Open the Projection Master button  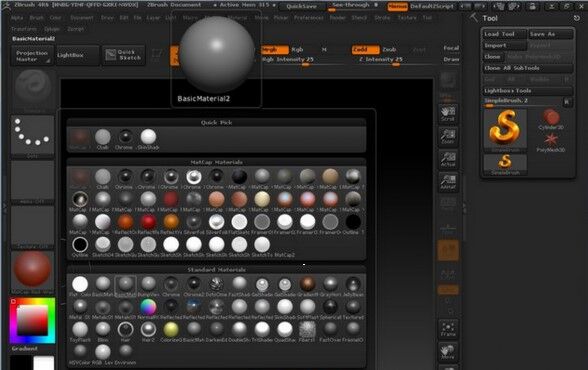tap(32, 56)
